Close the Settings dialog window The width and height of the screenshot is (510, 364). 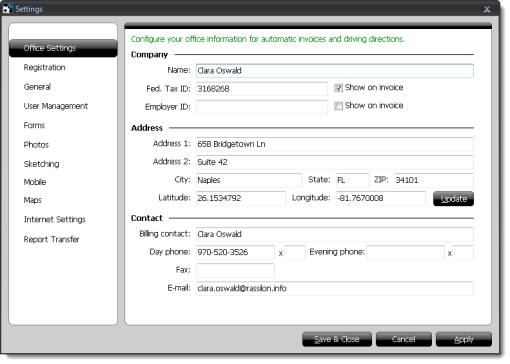[487, 9]
